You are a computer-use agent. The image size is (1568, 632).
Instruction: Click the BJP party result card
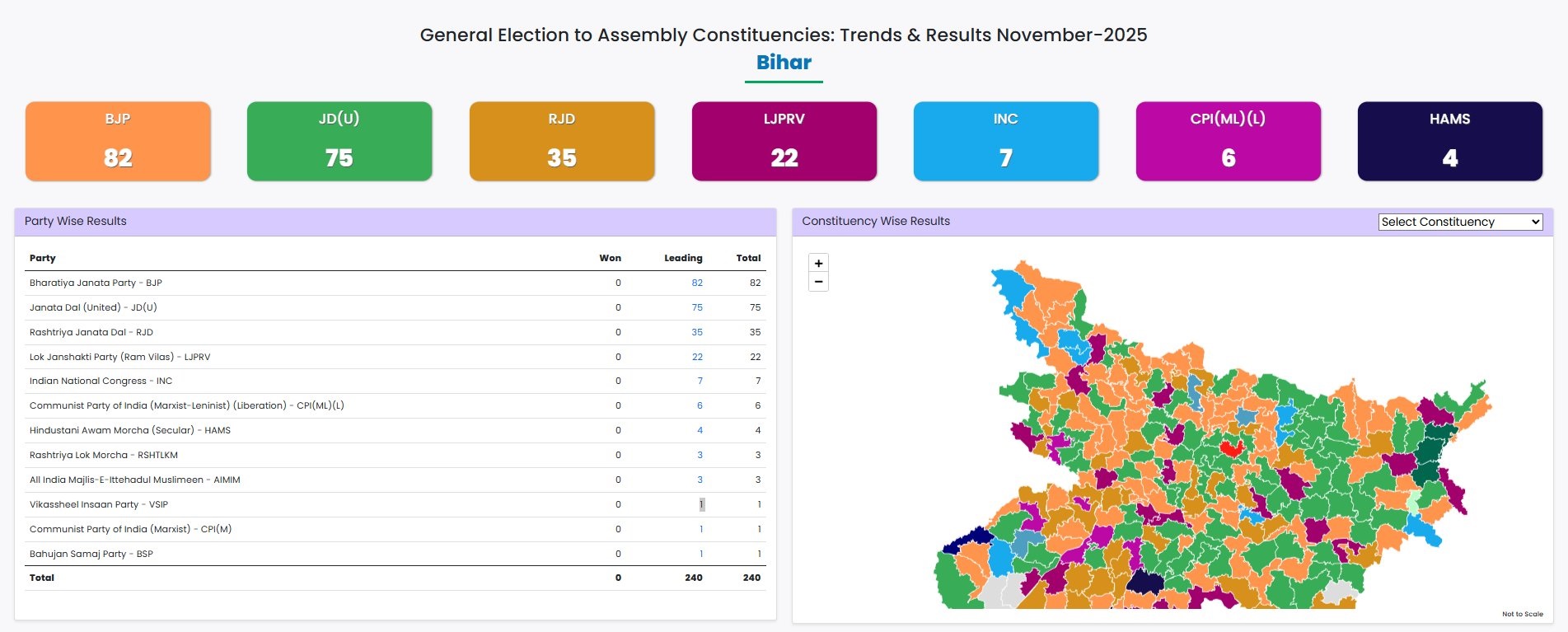(x=118, y=141)
